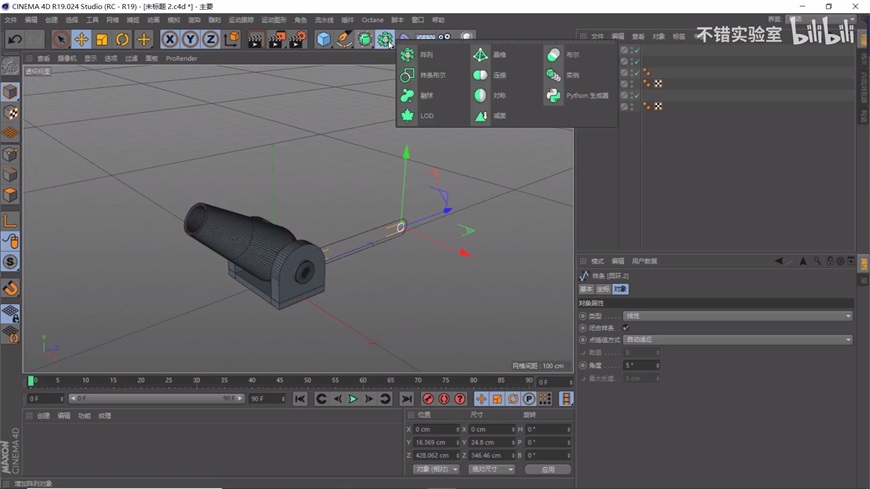Toggle the 闭合样条 checkbox
Image resolution: width=870 pixels, height=489 pixels.
(626, 328)
